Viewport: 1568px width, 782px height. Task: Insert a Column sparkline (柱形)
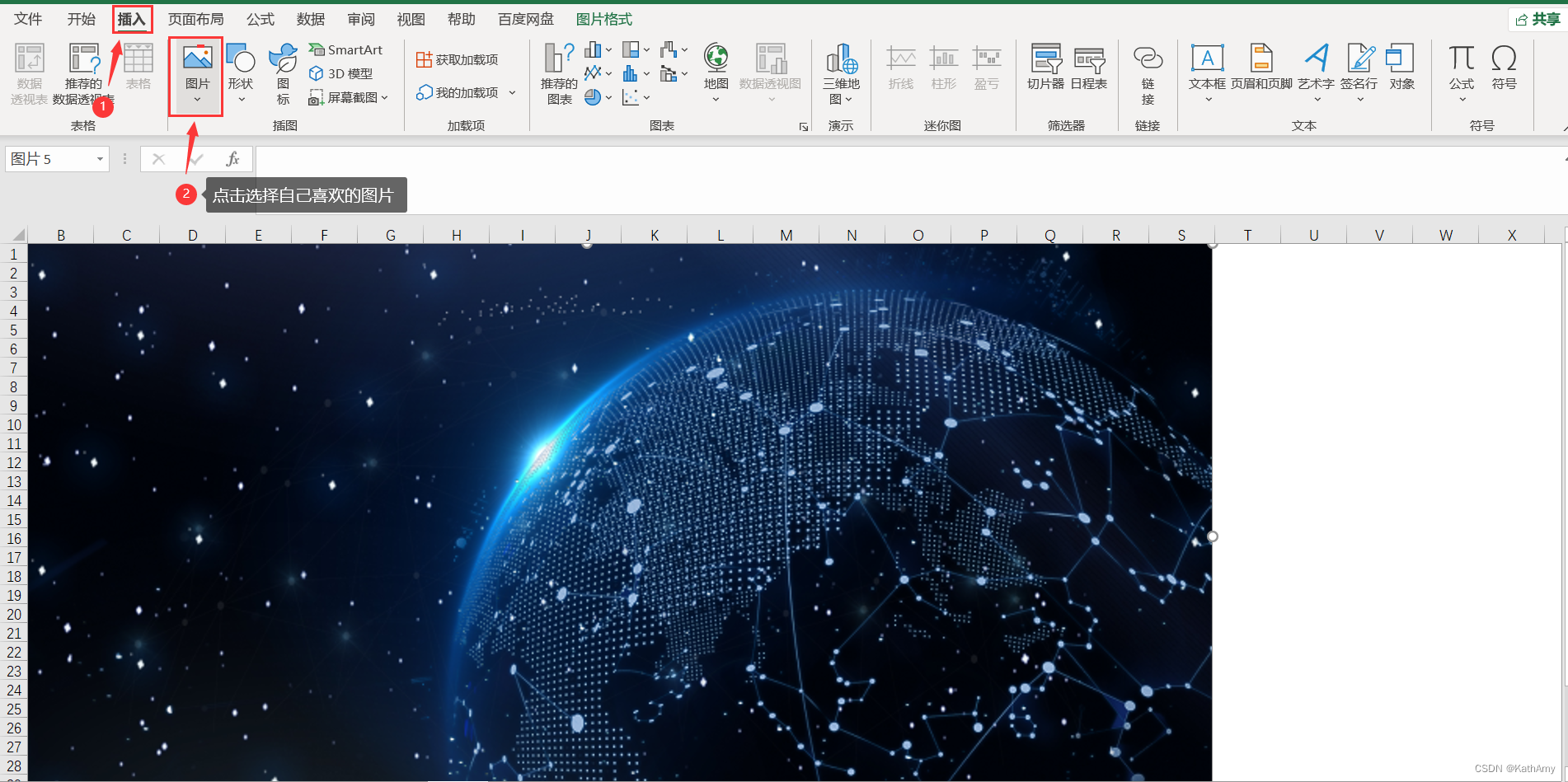(x=943, y=68)
